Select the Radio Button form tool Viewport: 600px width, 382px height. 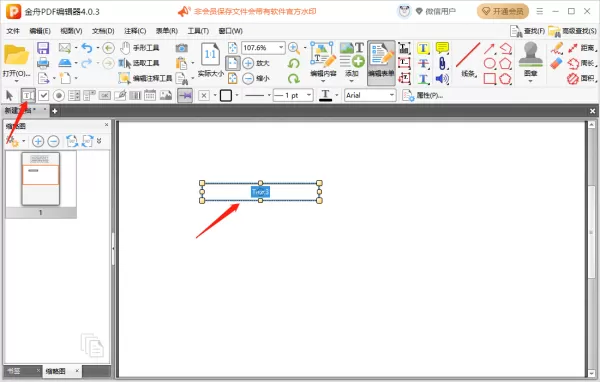pyautogui.click(x=59, y=95)
